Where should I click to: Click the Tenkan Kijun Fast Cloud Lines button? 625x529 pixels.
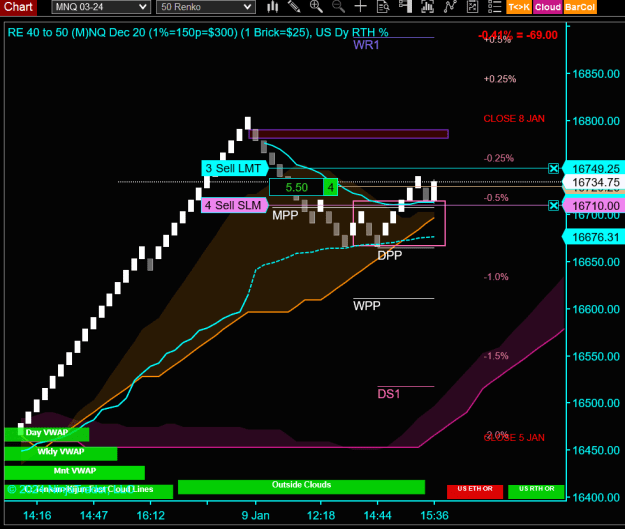[x=88, y=491]
